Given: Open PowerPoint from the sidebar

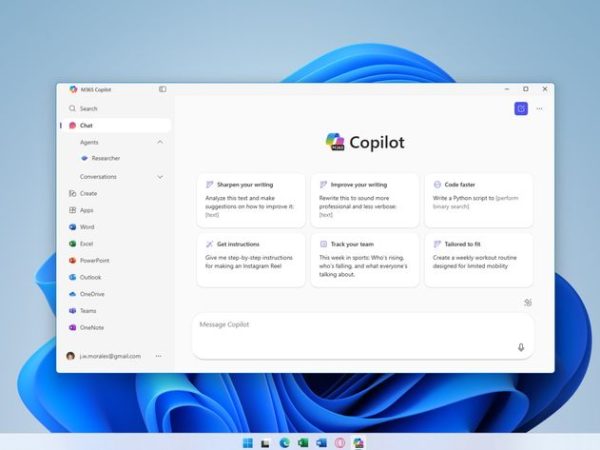Looking at the screenshot, I should tap(94, 260).
